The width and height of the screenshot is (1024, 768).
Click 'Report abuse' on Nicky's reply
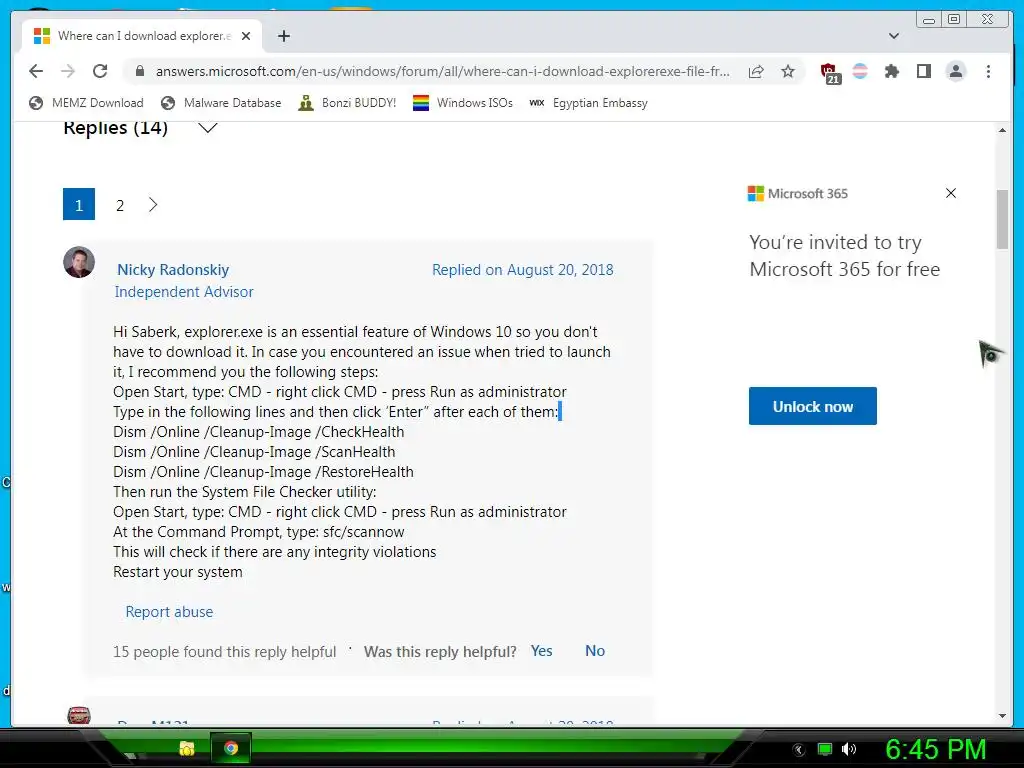tap(169, 612)
